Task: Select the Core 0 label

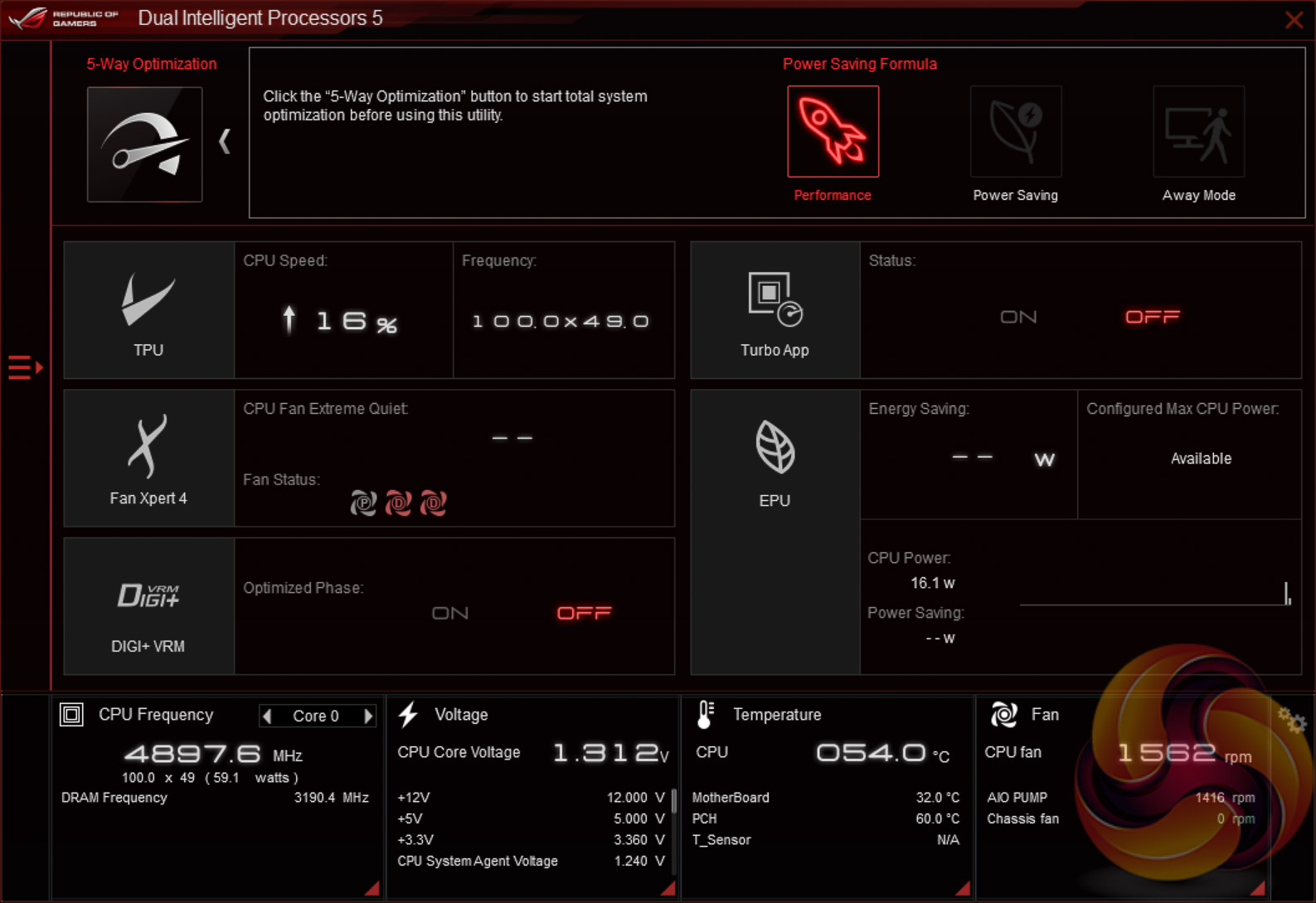Action: [316, 716]
